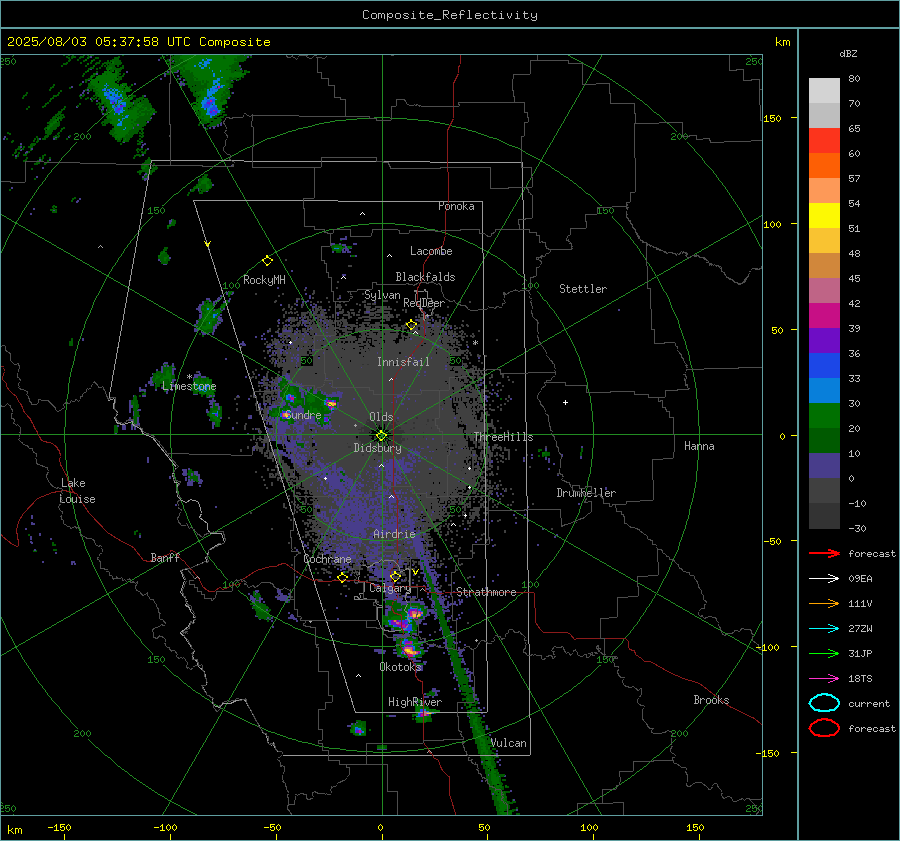The height and width of the screenshot is (841, 900).
Task: Select the RockyMH label
Action: [264, 280]
